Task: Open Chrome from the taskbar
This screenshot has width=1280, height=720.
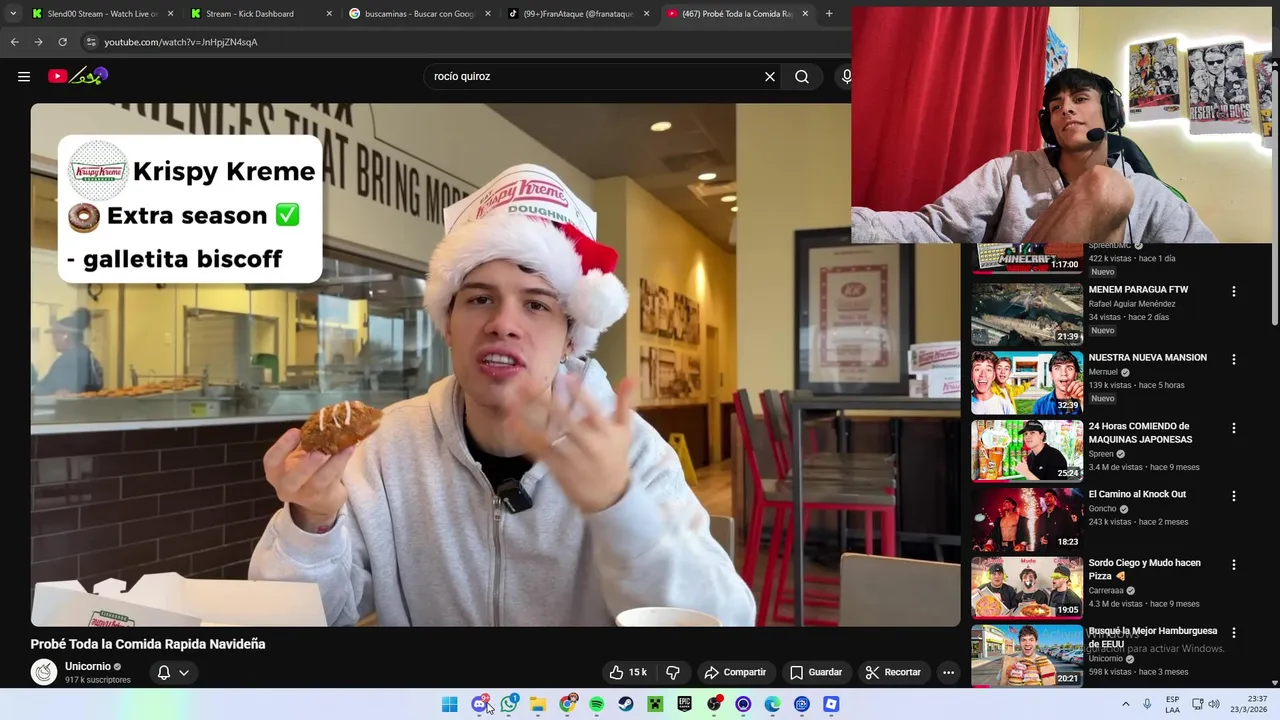Action: [x=567, y=704]
